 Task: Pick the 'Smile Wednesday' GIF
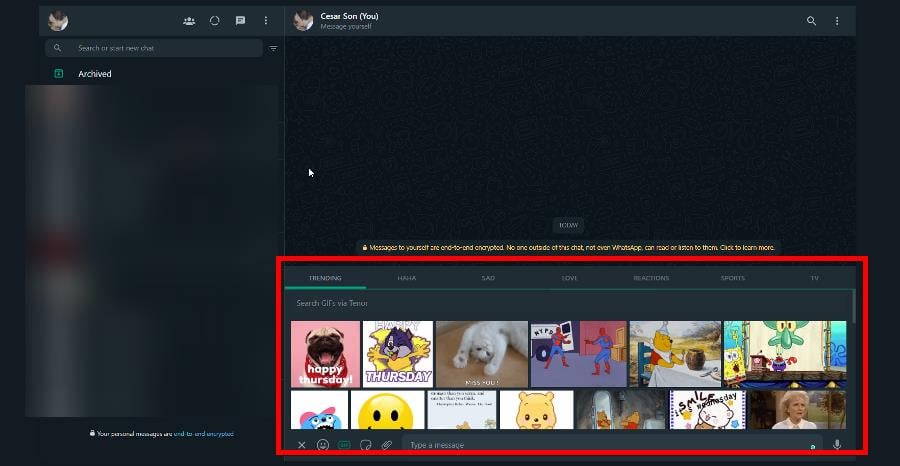click(708, 410)
